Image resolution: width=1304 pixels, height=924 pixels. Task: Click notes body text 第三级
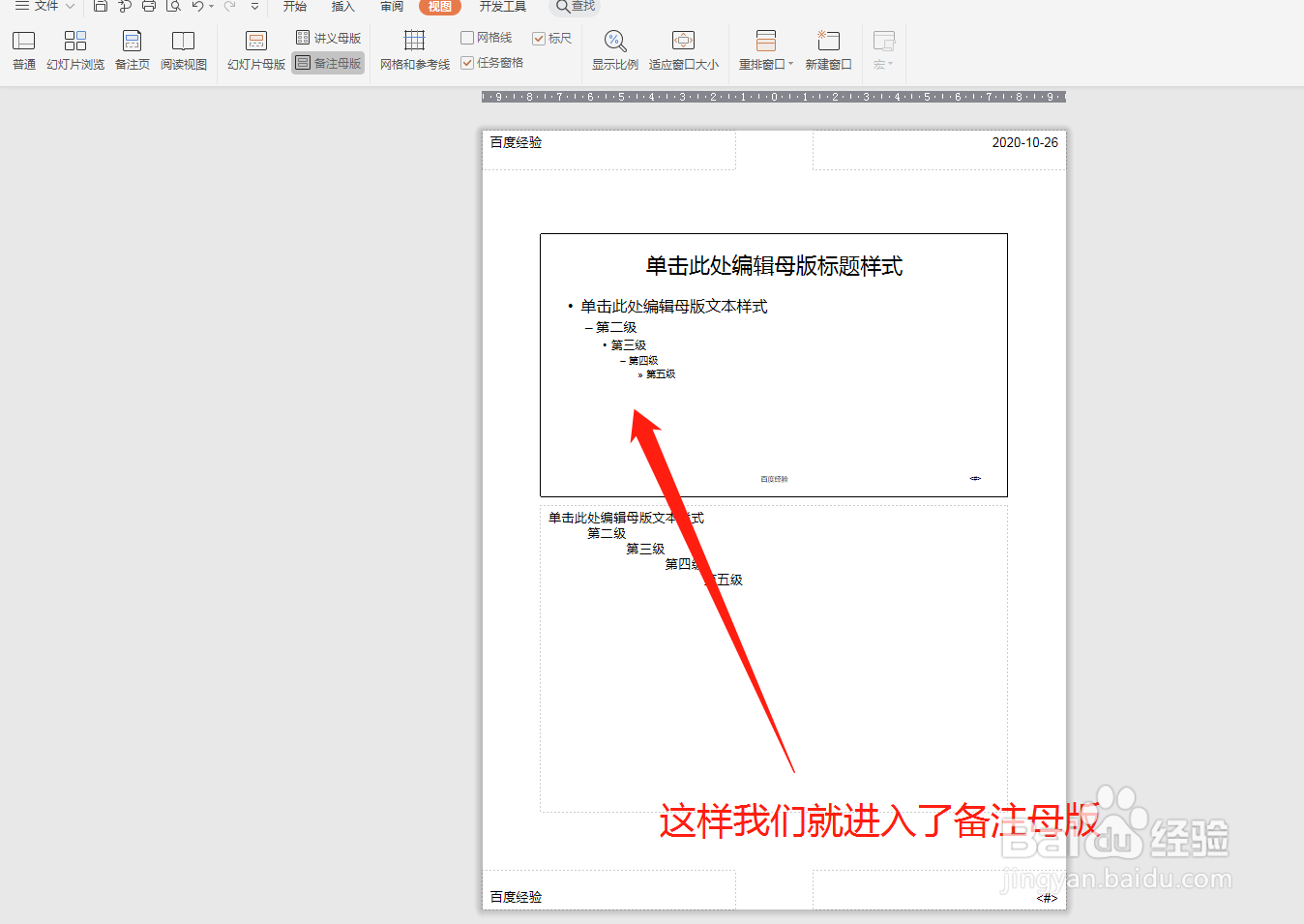tap(645, 549)
